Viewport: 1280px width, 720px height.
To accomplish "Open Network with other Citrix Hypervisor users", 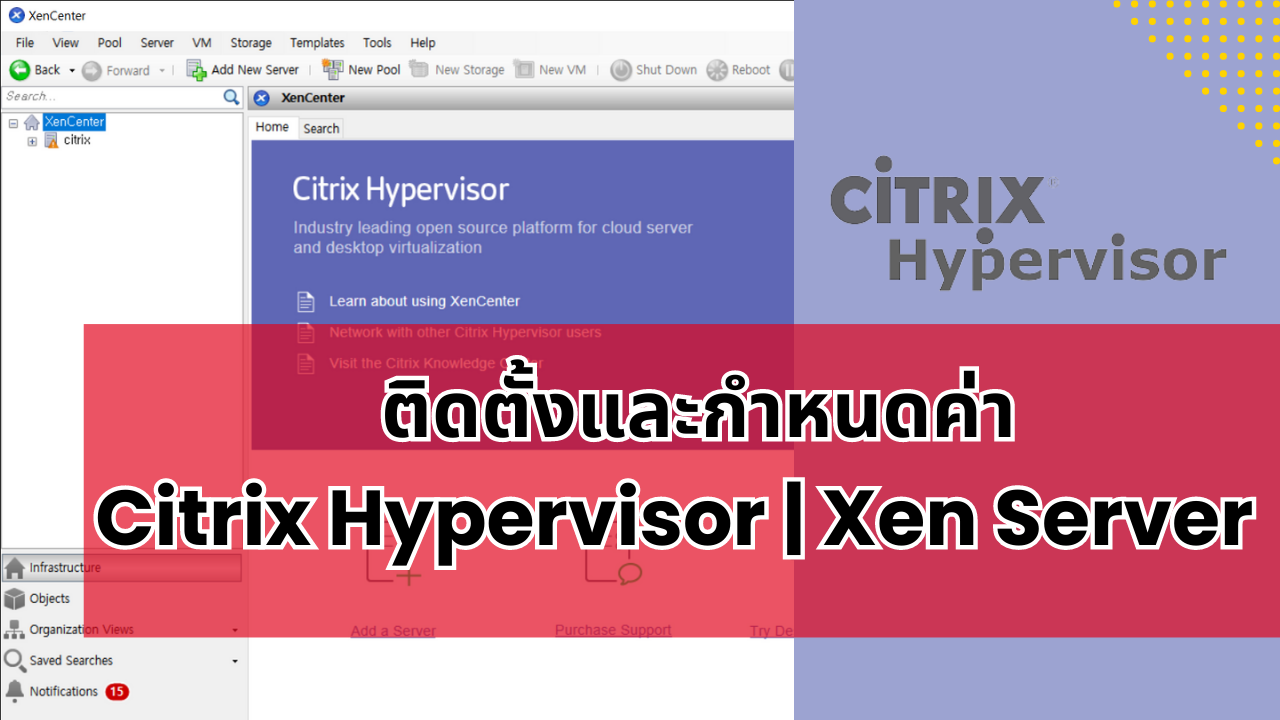I will click(x=465, y=332).
